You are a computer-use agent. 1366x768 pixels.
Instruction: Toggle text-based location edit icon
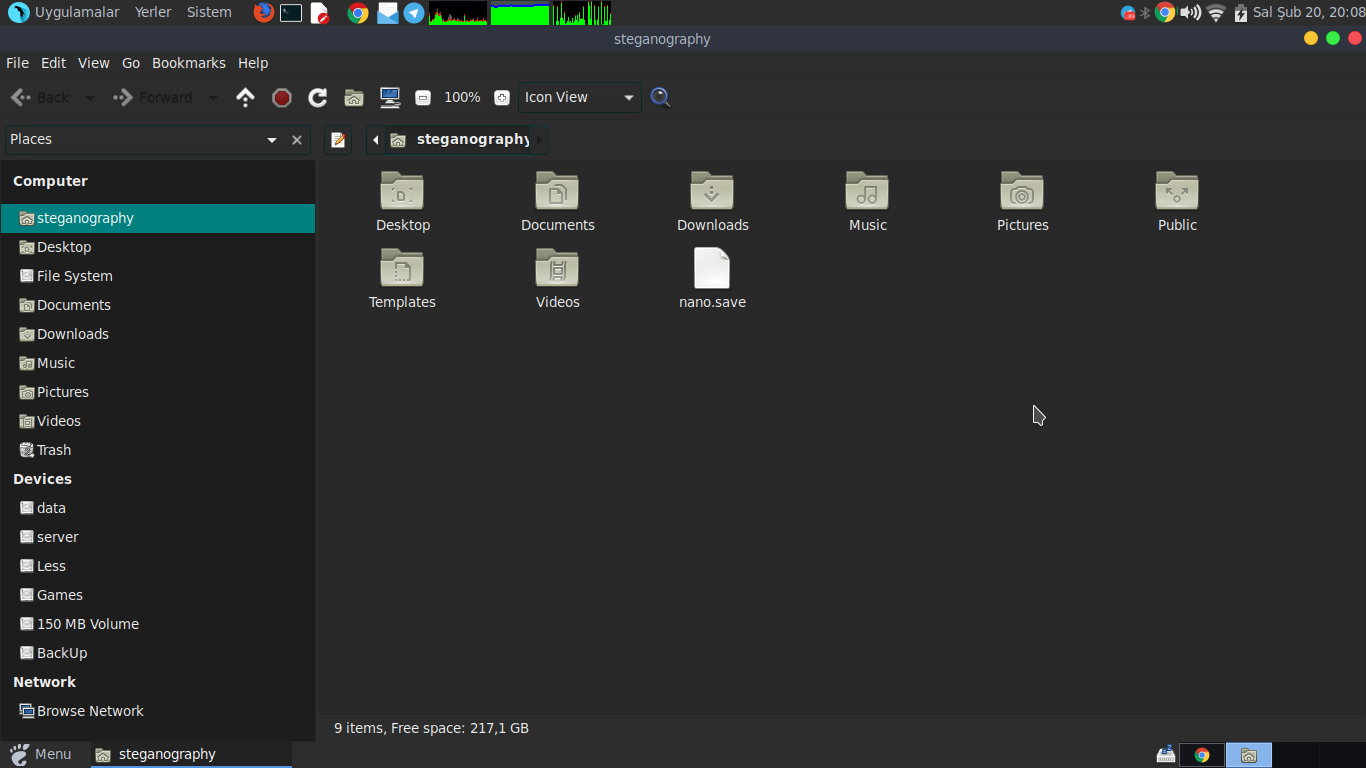tap(338, 140)
